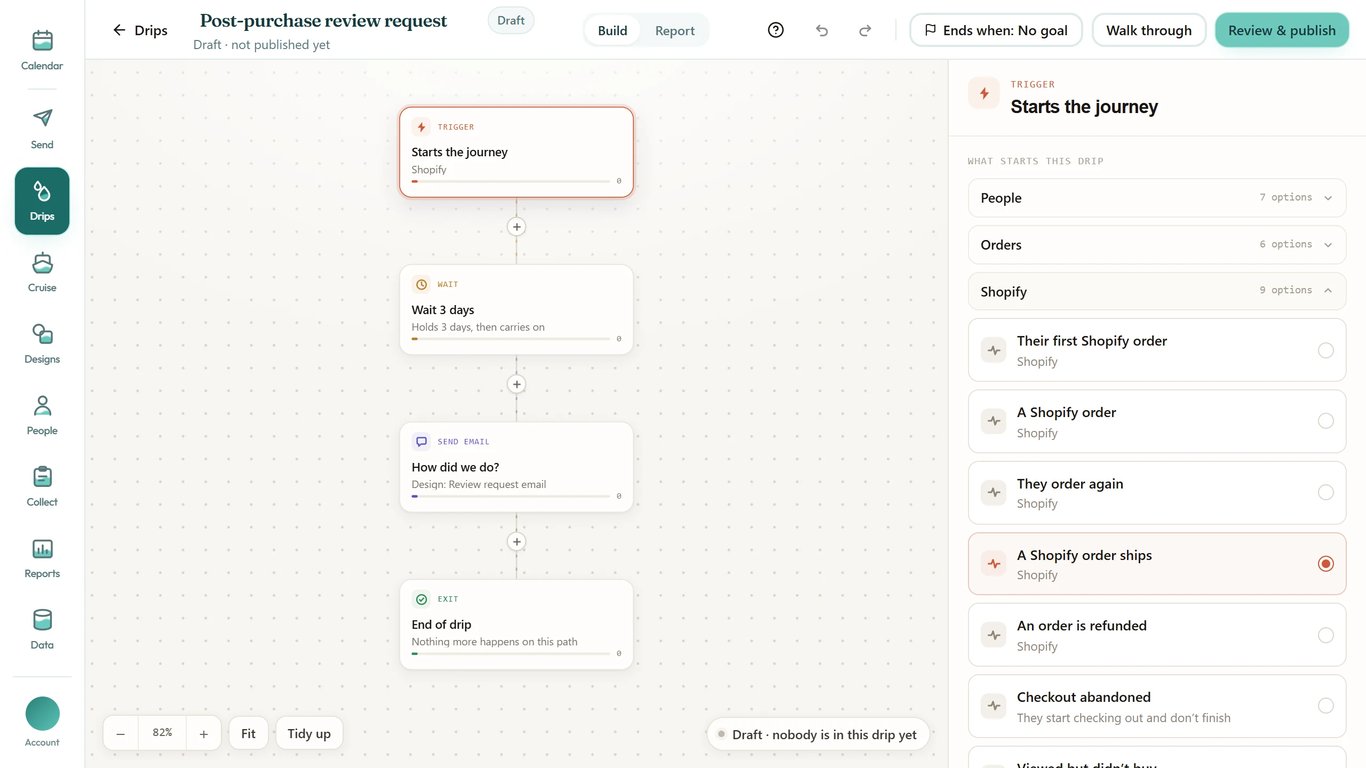Image resolution: width=1366 pixels, height=768 pixels.
Task: Select 'Checkout abandoned' radio option
Action: (1325, 706)
